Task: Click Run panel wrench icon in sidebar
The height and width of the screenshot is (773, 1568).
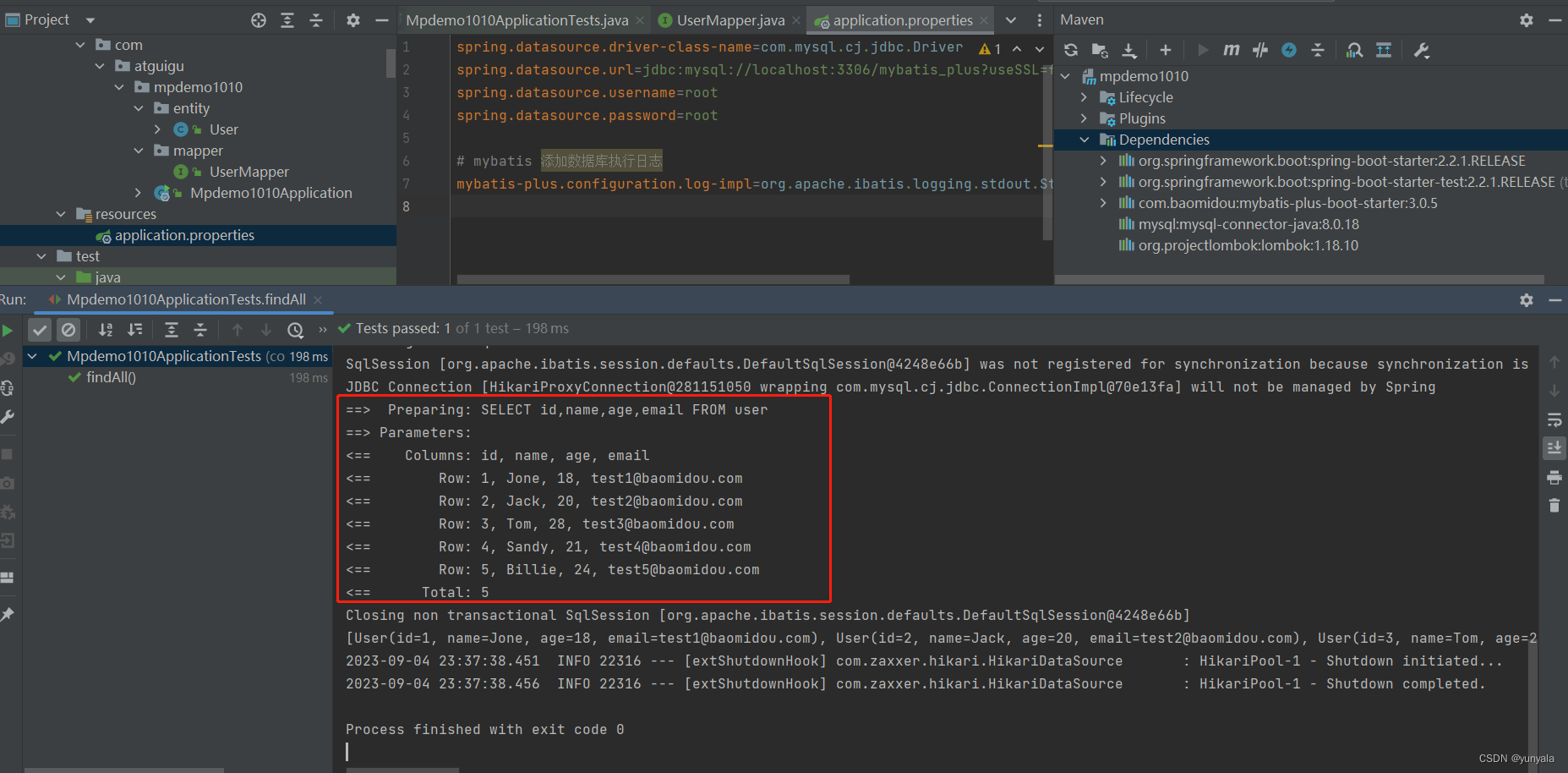Action: pyautogui.click(x=8, y=417)
